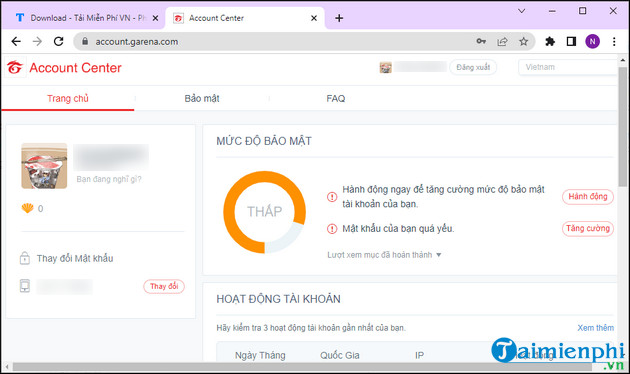Open the saved password key icon
Screen dimensions: 630x374
(x=481, y=41)
